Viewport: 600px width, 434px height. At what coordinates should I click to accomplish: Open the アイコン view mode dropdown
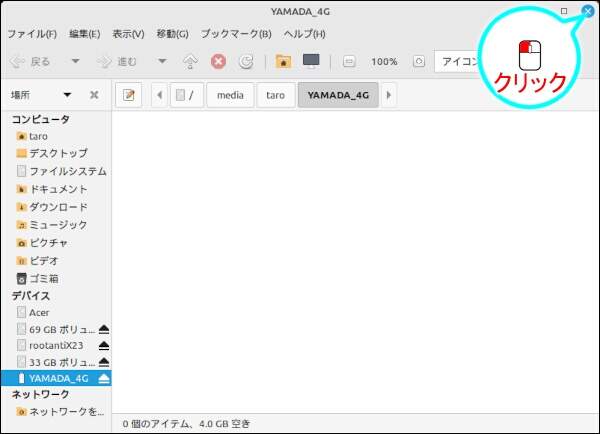459,62
